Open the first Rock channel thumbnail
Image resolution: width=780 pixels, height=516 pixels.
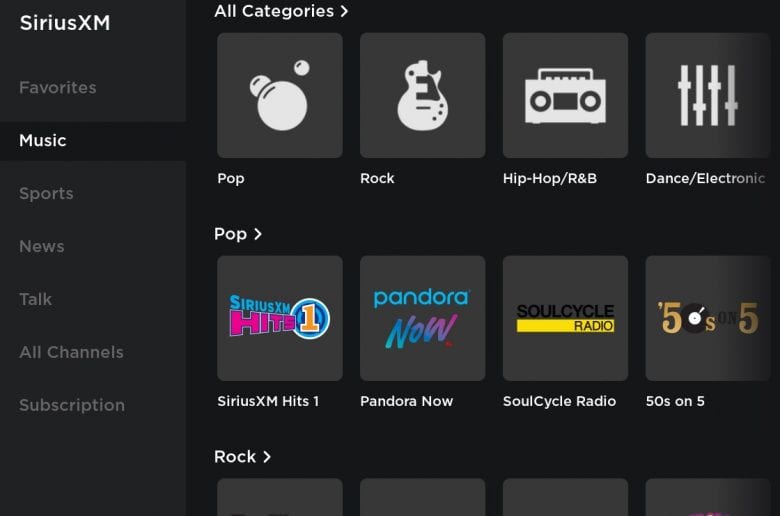[280, 497]
